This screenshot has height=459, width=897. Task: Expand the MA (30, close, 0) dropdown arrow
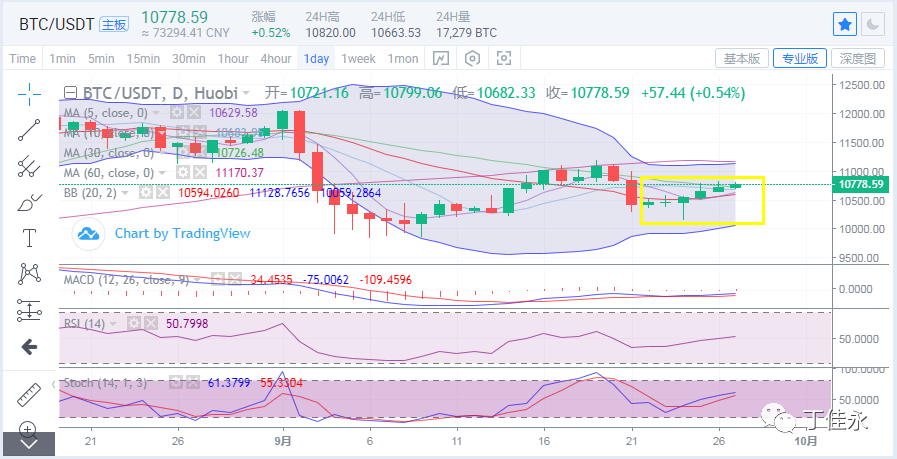pos(163,153)
